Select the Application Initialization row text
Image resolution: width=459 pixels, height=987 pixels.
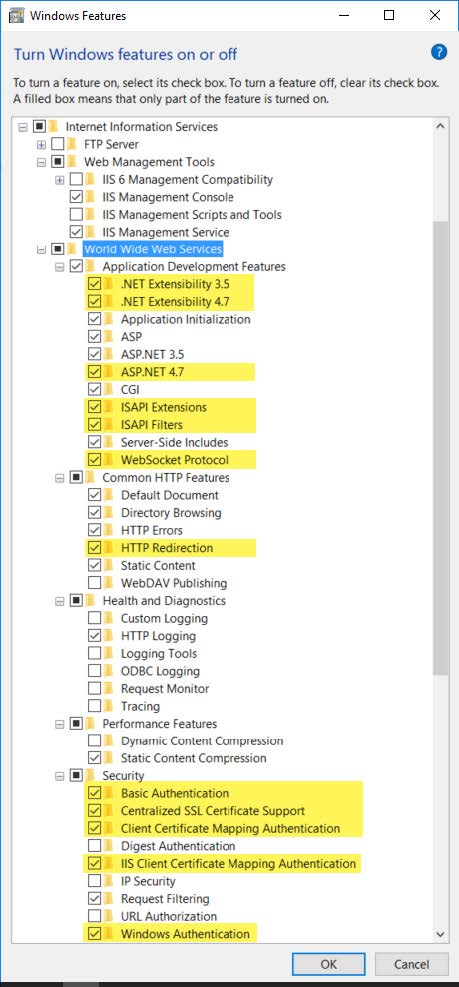[186, 319]
